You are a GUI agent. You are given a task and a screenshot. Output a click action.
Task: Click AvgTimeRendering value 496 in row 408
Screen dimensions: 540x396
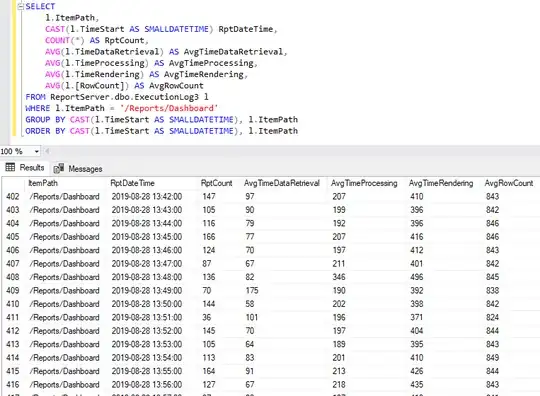(417, 277)
